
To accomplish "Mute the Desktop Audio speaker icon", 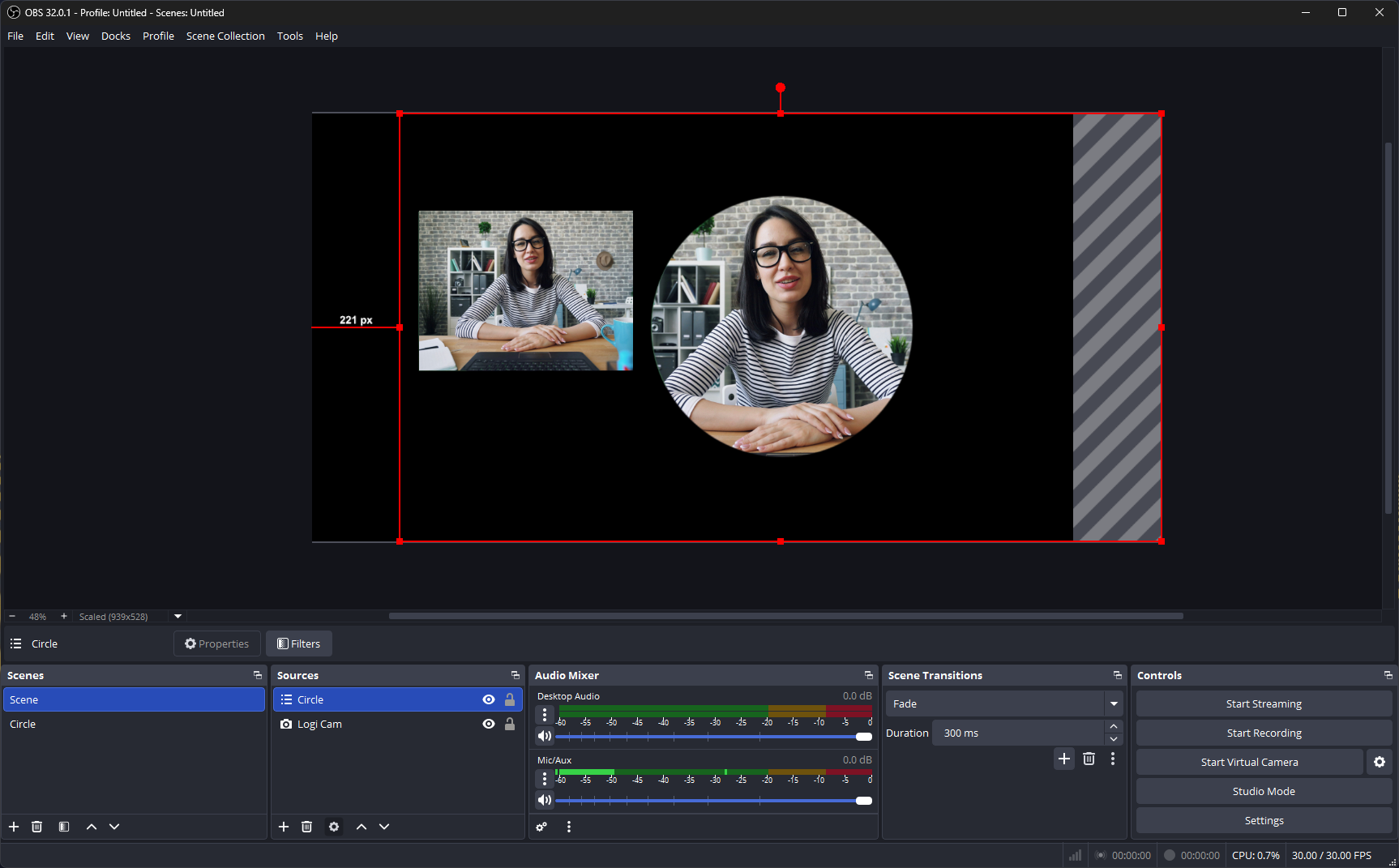I will coord(545,736).
